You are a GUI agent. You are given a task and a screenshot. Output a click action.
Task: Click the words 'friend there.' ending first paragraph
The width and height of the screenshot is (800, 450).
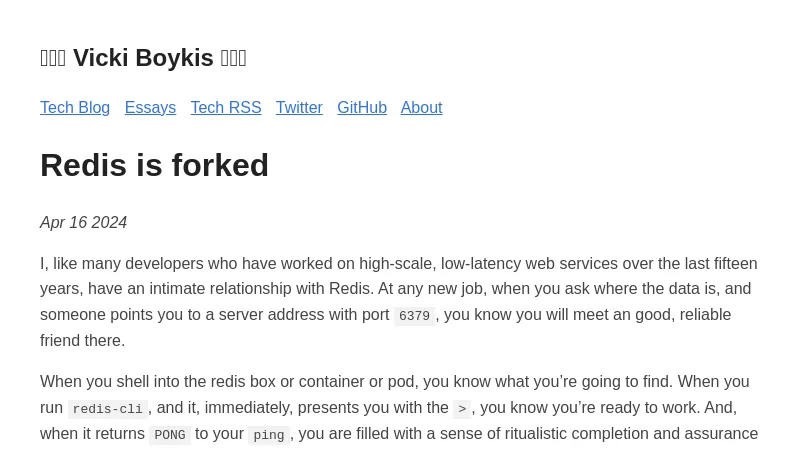(82, 341)
